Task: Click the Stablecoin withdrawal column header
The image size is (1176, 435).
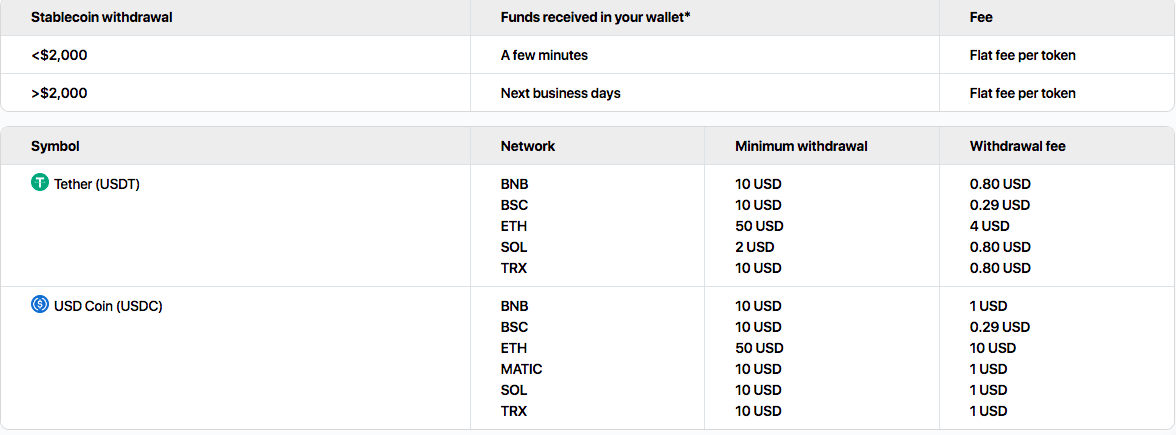Action: [102, 17]
